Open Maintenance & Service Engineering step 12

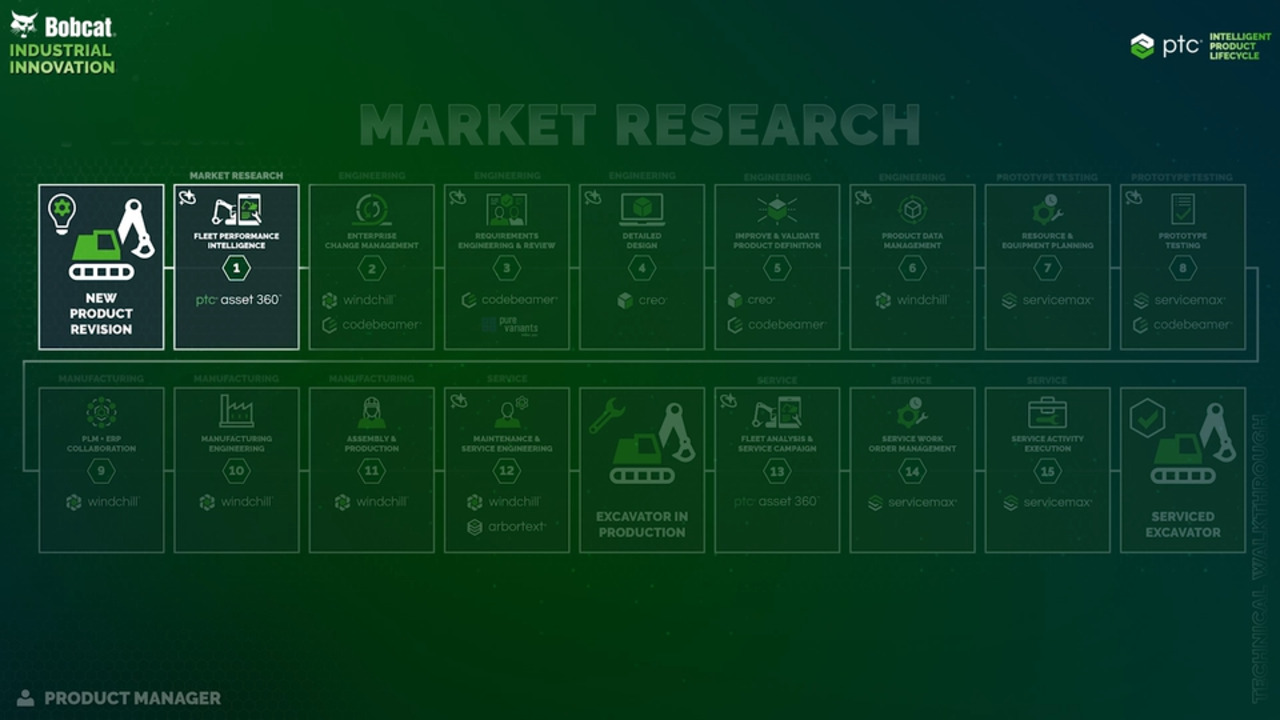507,470
